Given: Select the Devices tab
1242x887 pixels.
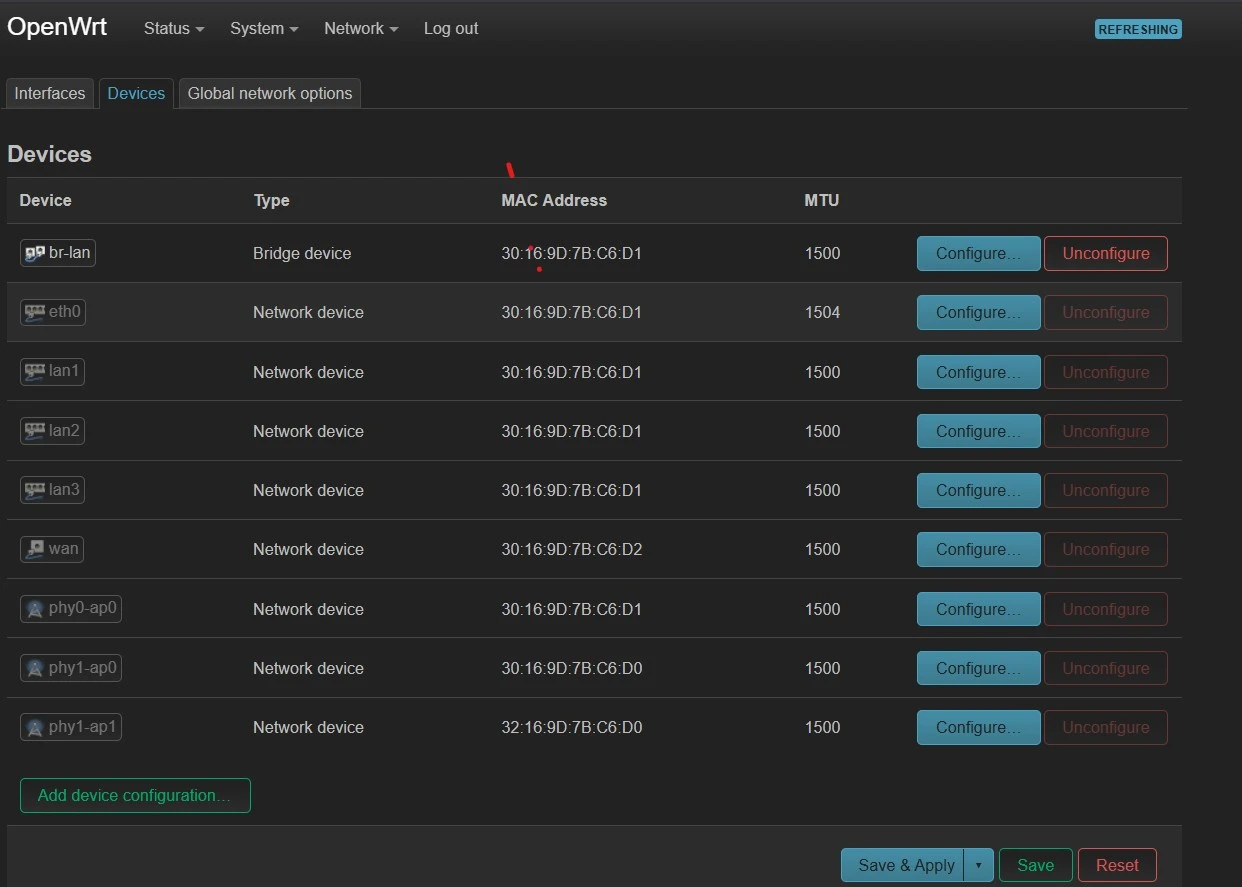Looking at the screenshot, I should (x=136, y=93).
